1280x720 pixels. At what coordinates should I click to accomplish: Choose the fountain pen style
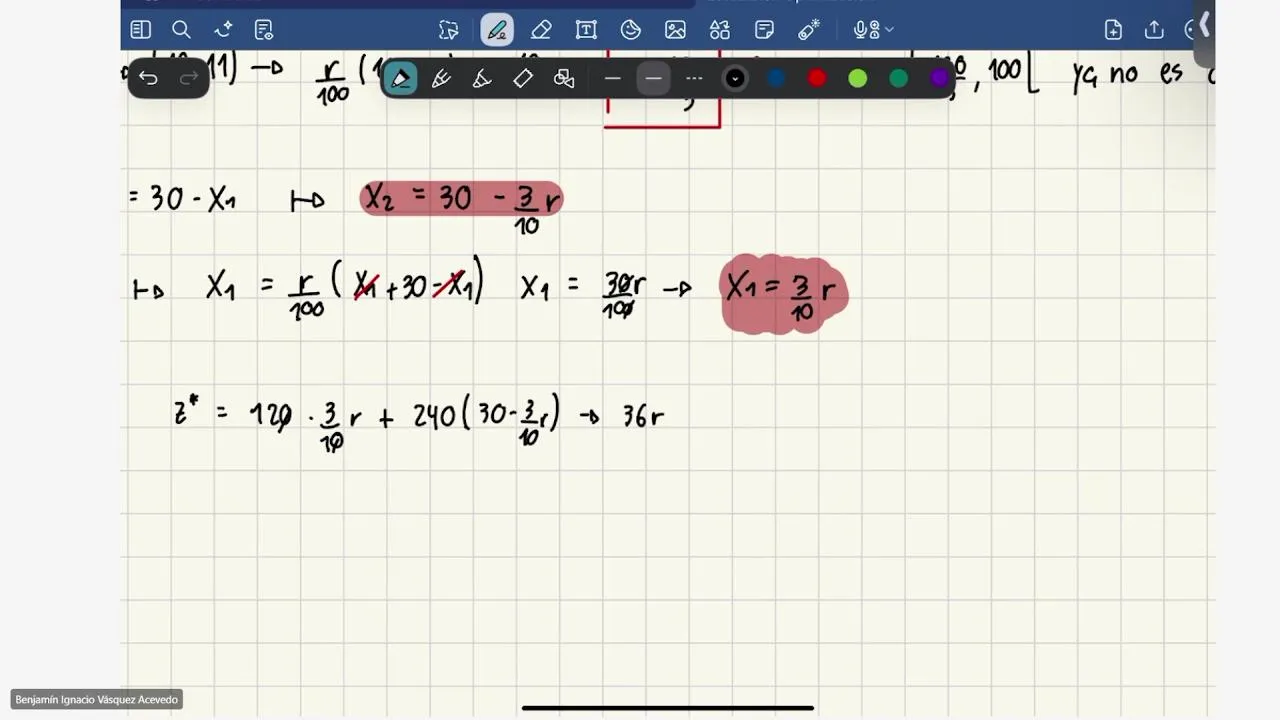coord(401,78)
